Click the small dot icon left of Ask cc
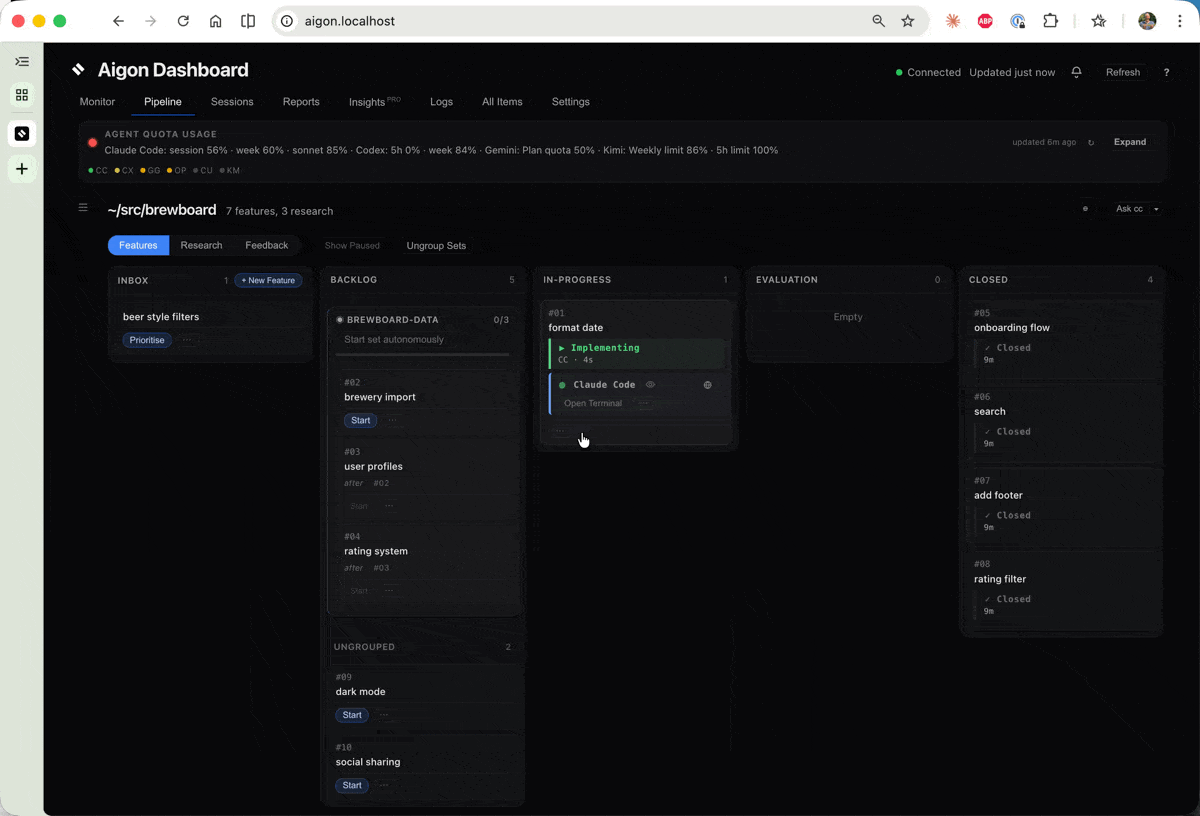This screenshot has height=816, width=1200. click(x=1085, y=209)
